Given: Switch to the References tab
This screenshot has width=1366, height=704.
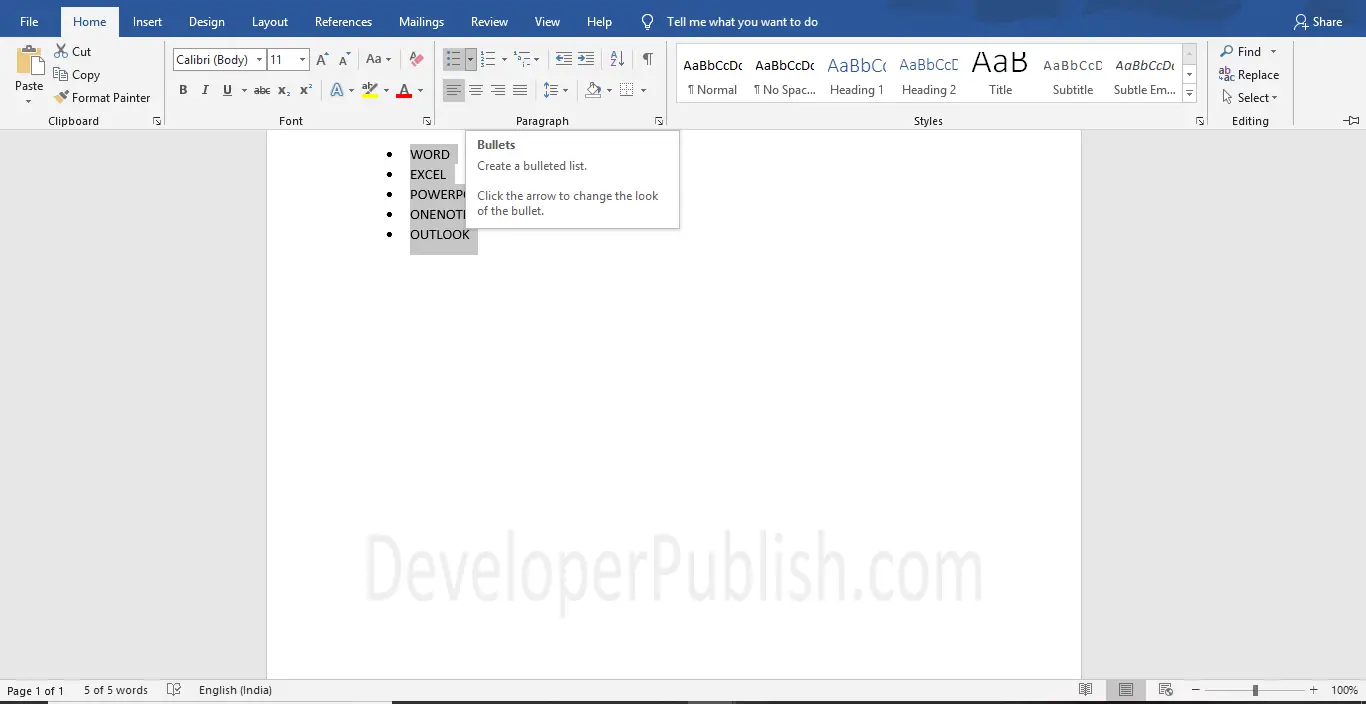Looking at the screenshot, I should pos(343,22).
